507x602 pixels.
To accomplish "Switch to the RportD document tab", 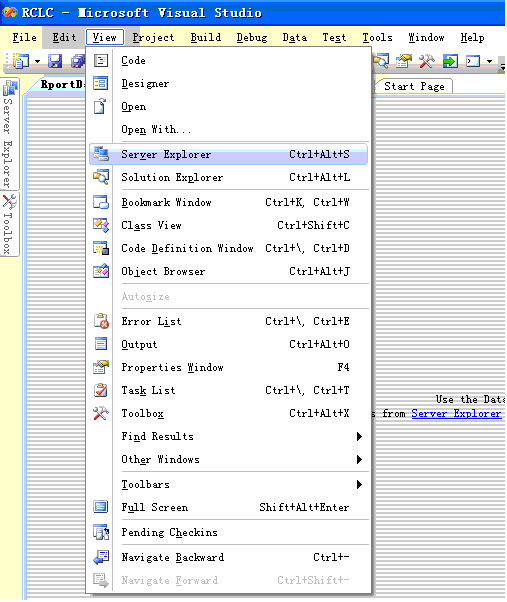I will tap(58, 85).
